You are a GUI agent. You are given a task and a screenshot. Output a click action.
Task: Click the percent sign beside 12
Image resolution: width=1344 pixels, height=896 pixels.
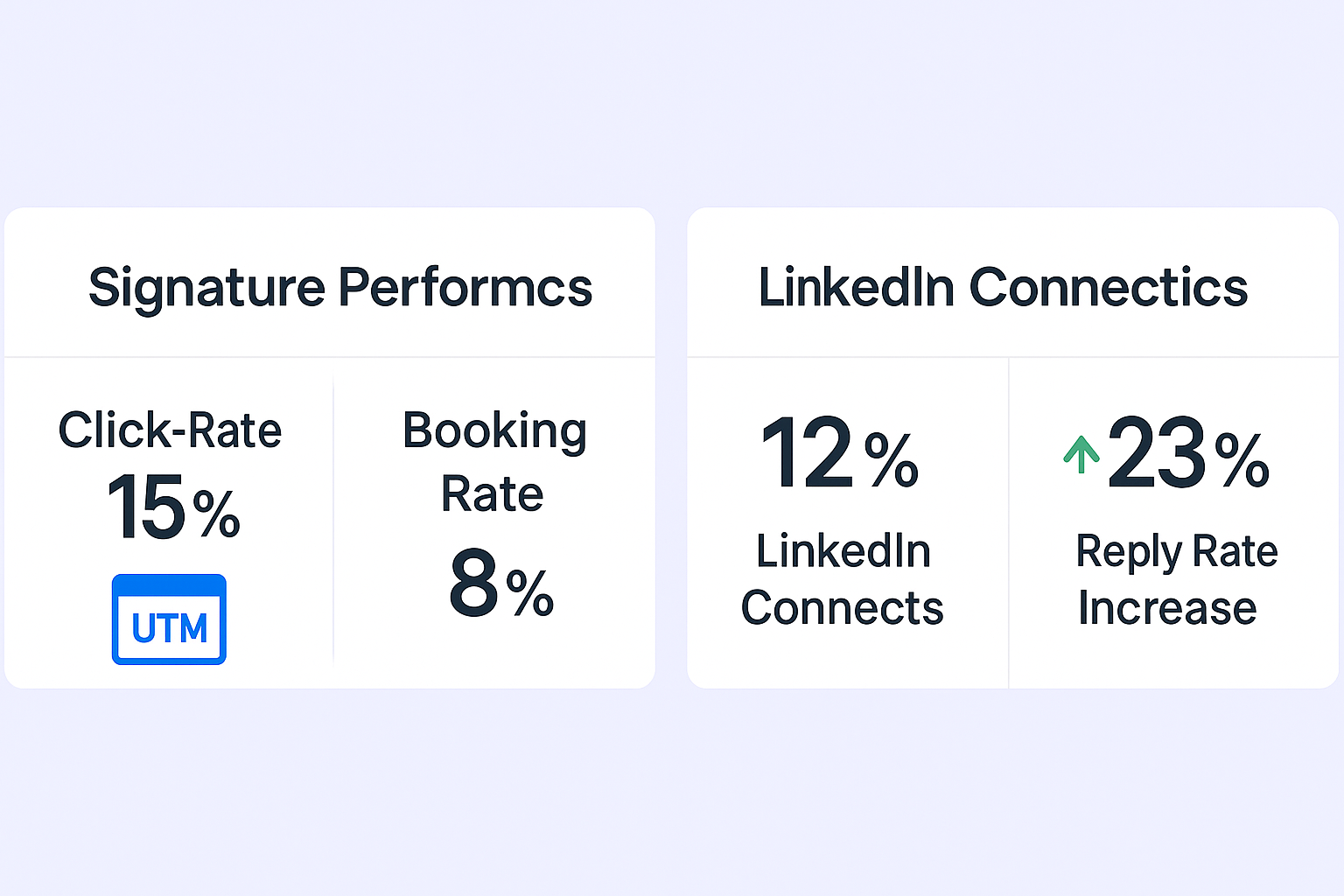coord(892,460)
